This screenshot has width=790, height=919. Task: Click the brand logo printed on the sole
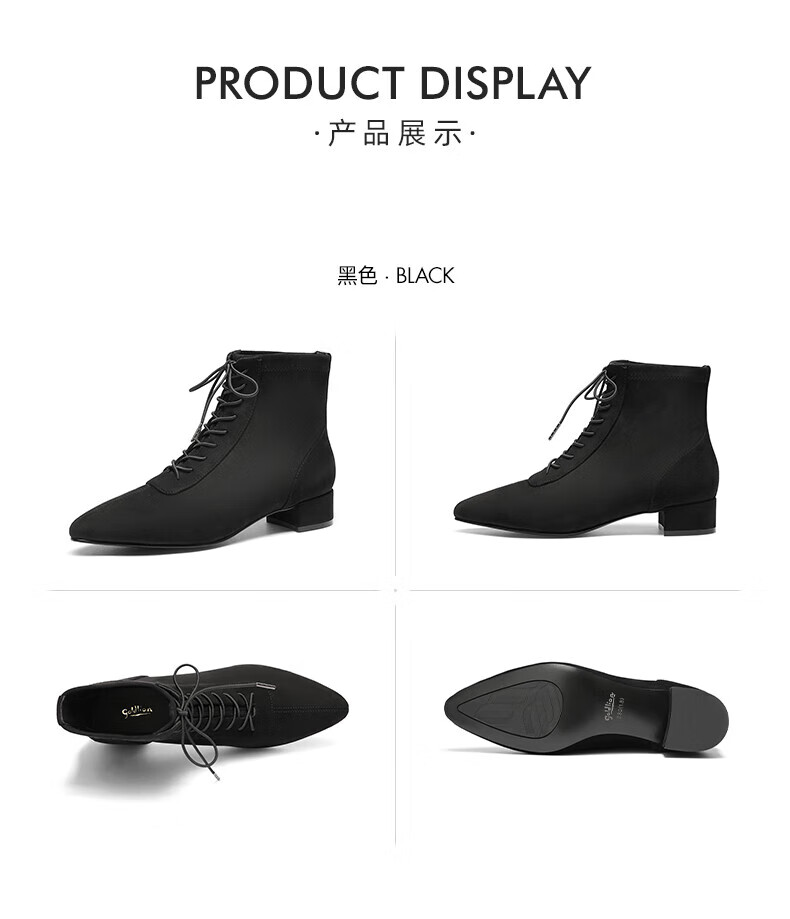point(609,705)
